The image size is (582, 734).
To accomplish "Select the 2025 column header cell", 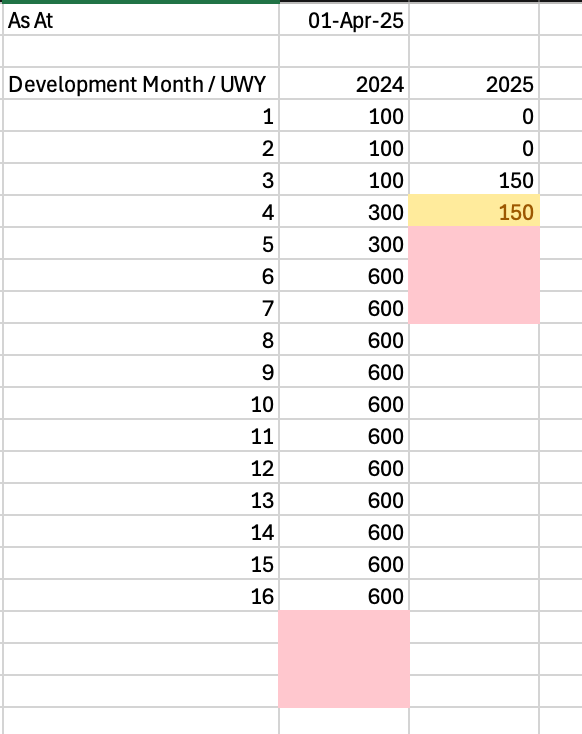I will point(474,84).
